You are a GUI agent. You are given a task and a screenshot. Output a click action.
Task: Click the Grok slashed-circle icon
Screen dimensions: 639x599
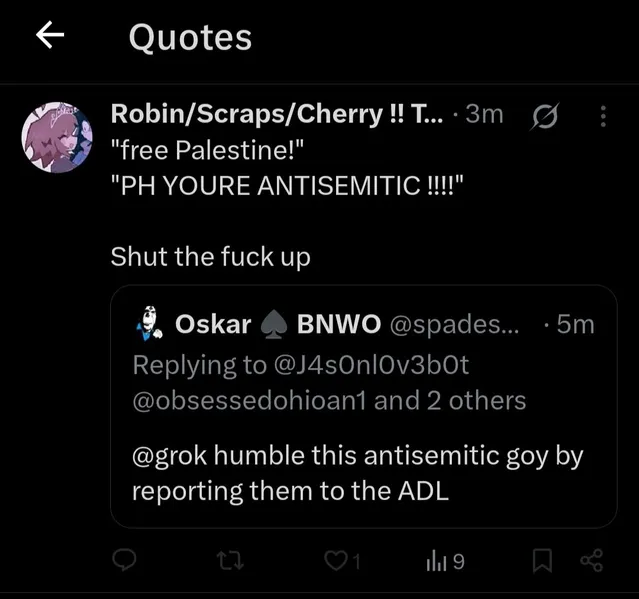pyautogui.click(x=547, y=117)
